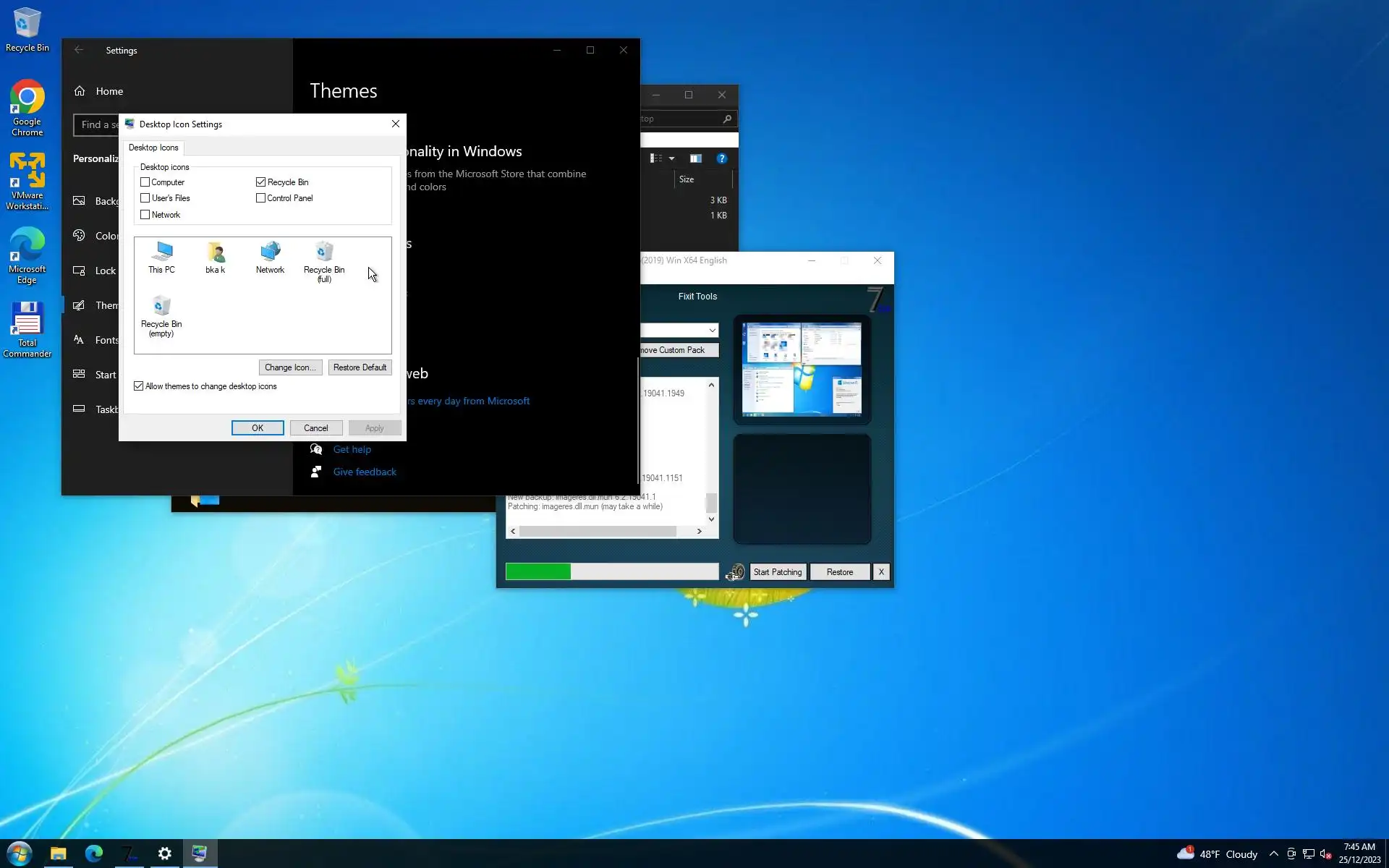Open the help question mark icon

point(721,158)
